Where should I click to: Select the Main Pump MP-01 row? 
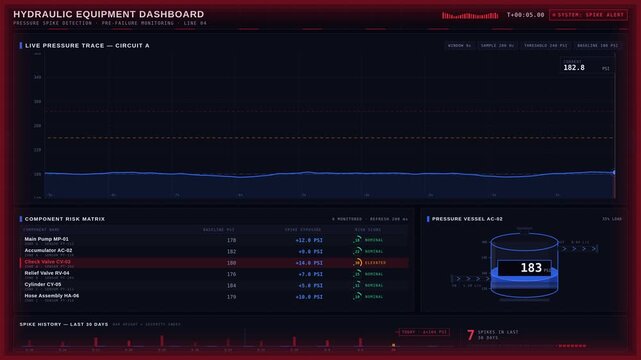click(214, 240)
